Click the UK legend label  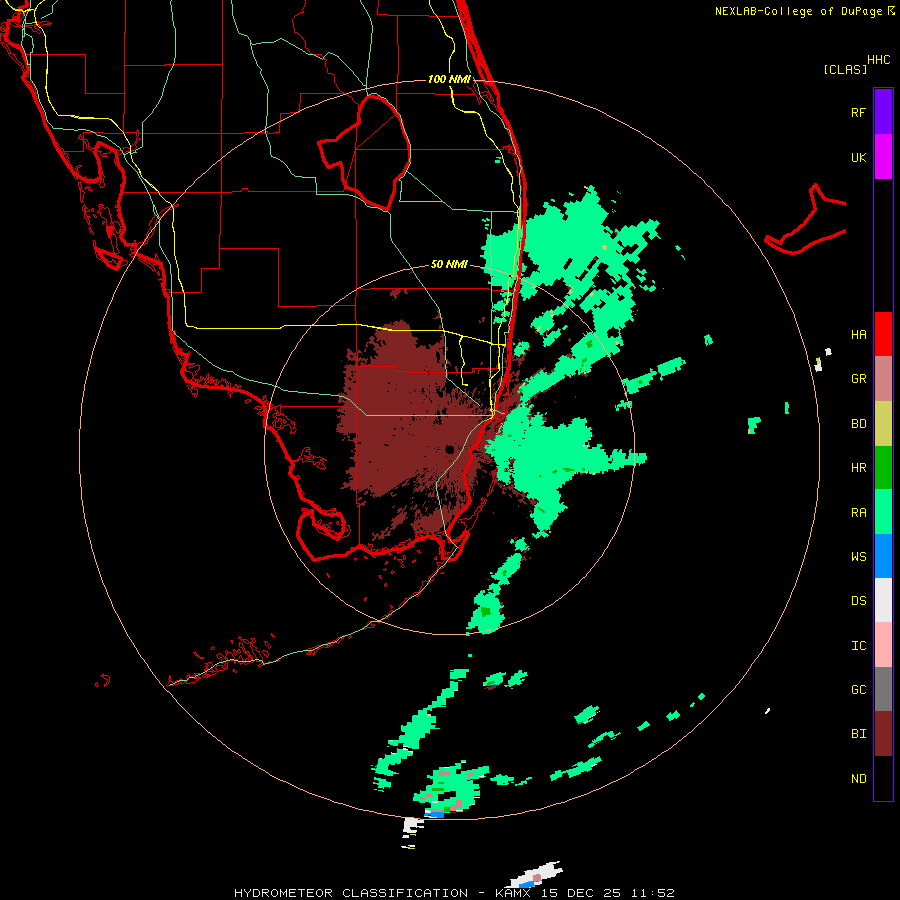[858, 157]
